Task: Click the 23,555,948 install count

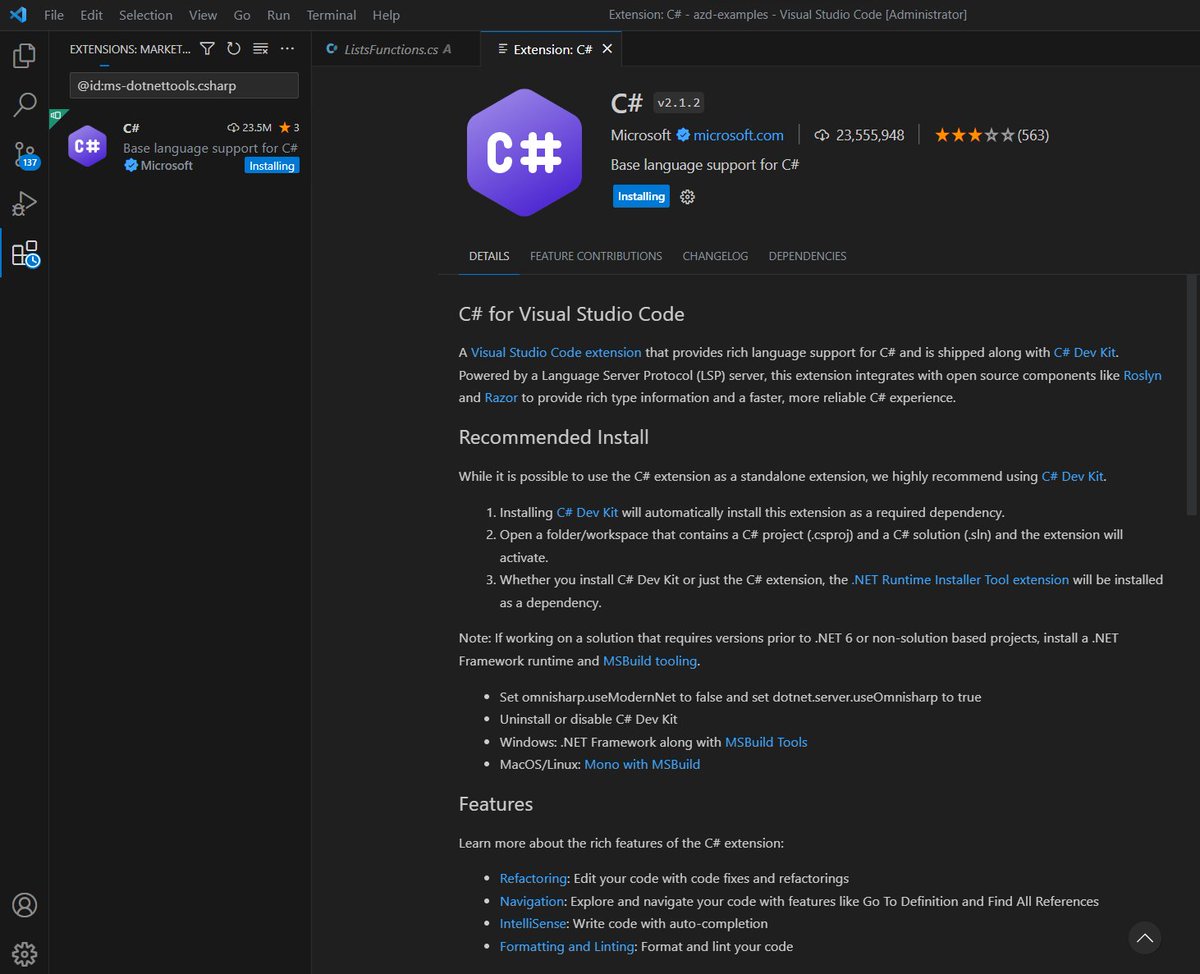Action: 859,135
